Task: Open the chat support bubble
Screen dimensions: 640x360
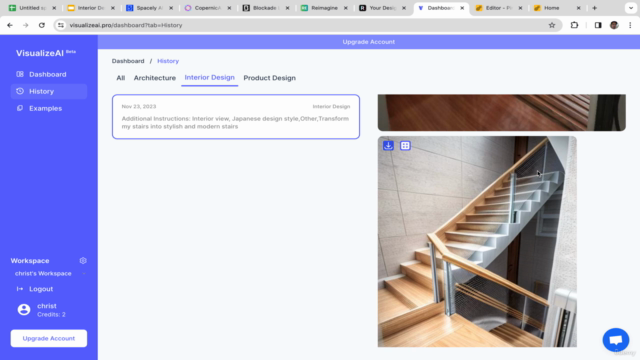Action: (616, 340)
